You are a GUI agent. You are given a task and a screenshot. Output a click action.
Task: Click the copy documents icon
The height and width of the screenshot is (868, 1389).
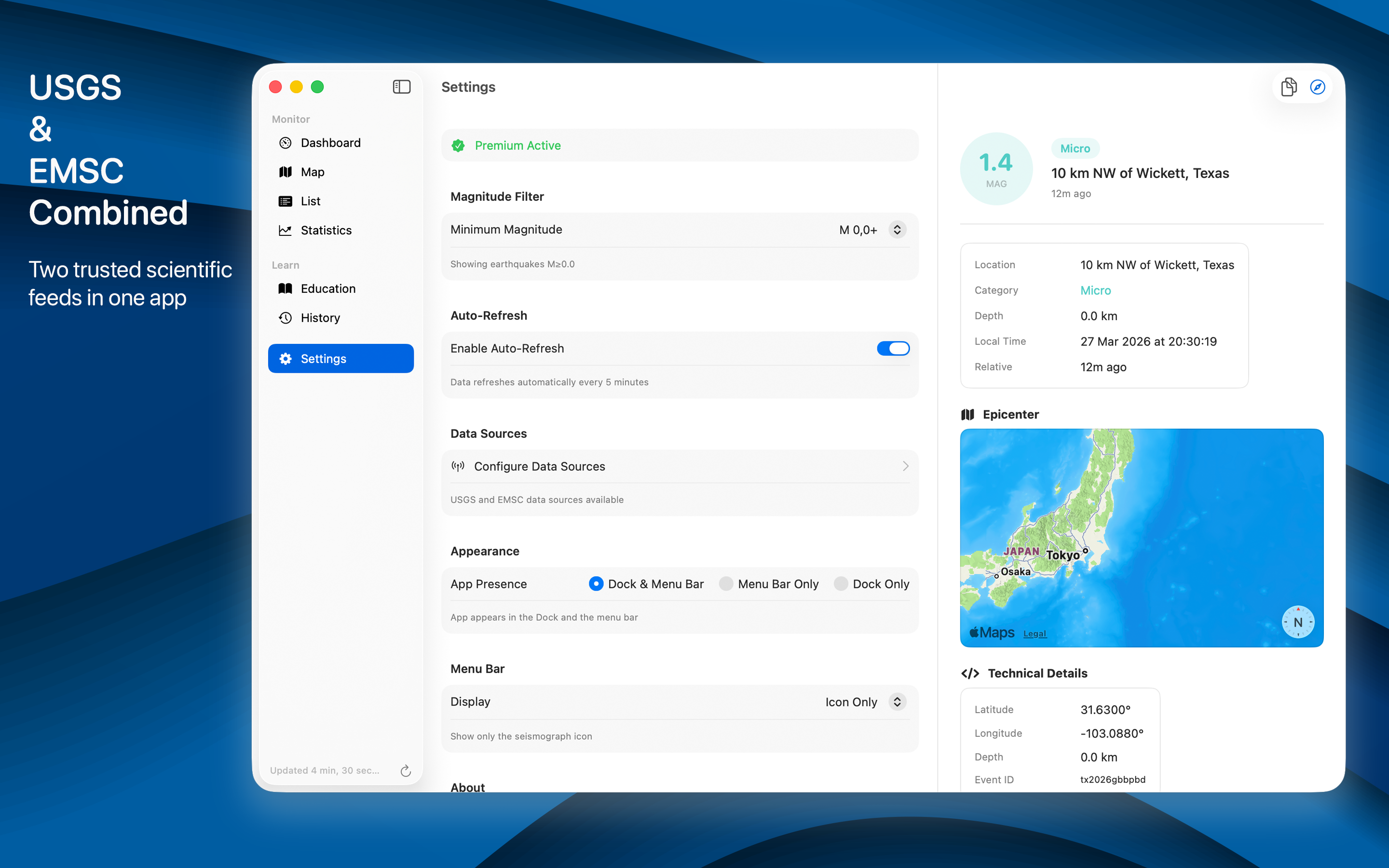tap(1289, 87)
